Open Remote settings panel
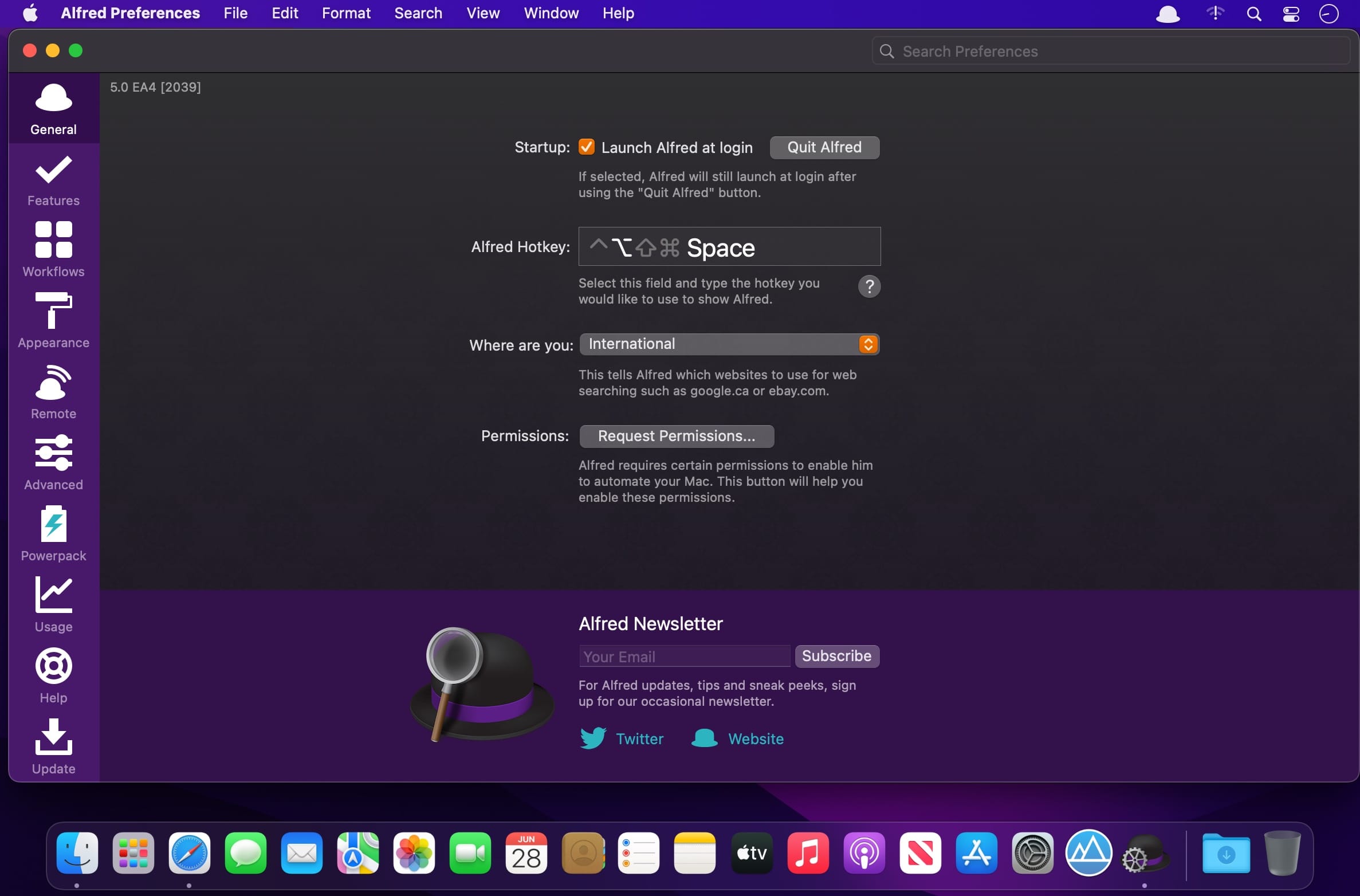This screenshot has height=896, width=1360. (x=53, y=389)
